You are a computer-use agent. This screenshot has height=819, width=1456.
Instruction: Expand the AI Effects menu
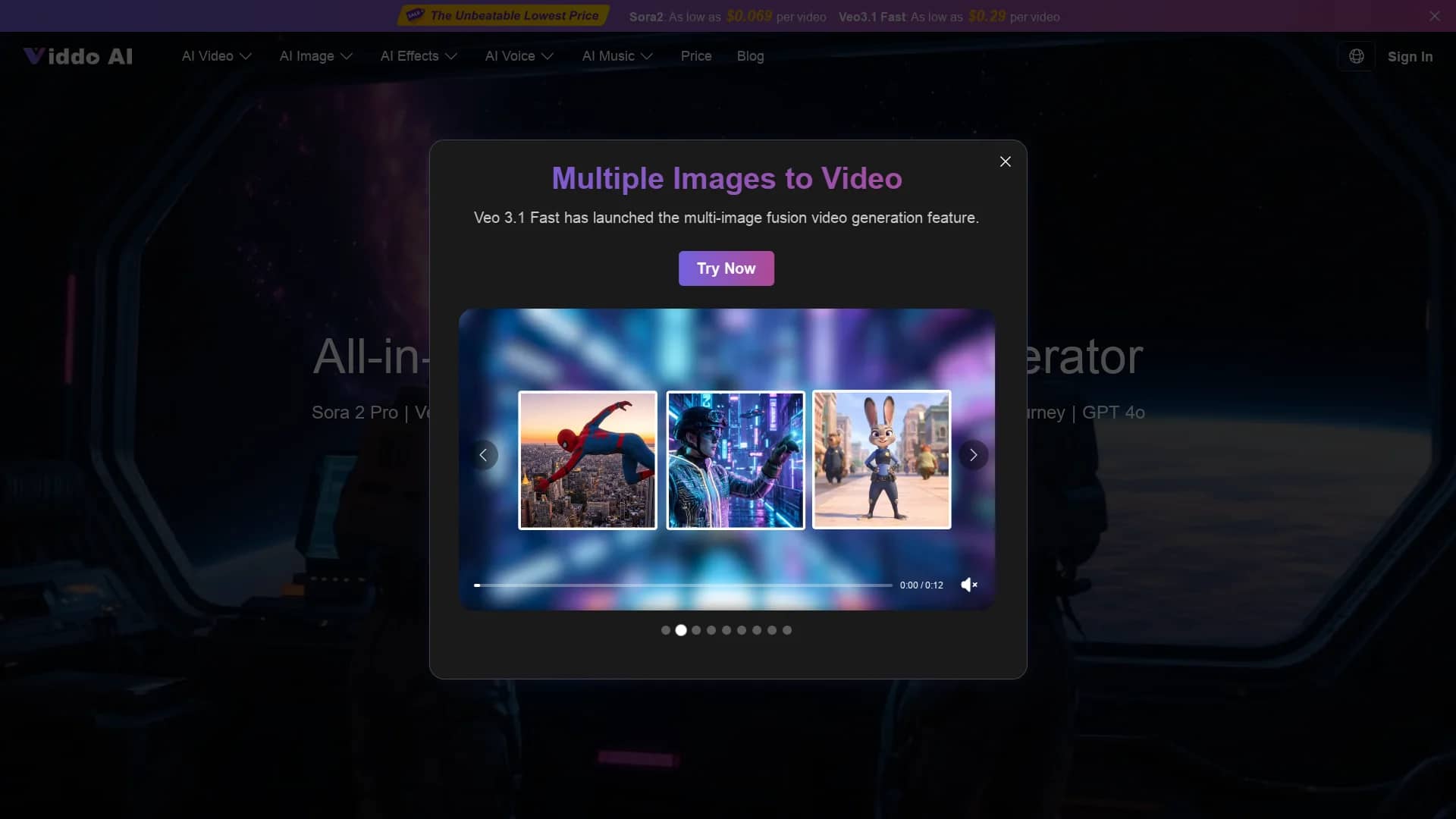click(419, 56)
